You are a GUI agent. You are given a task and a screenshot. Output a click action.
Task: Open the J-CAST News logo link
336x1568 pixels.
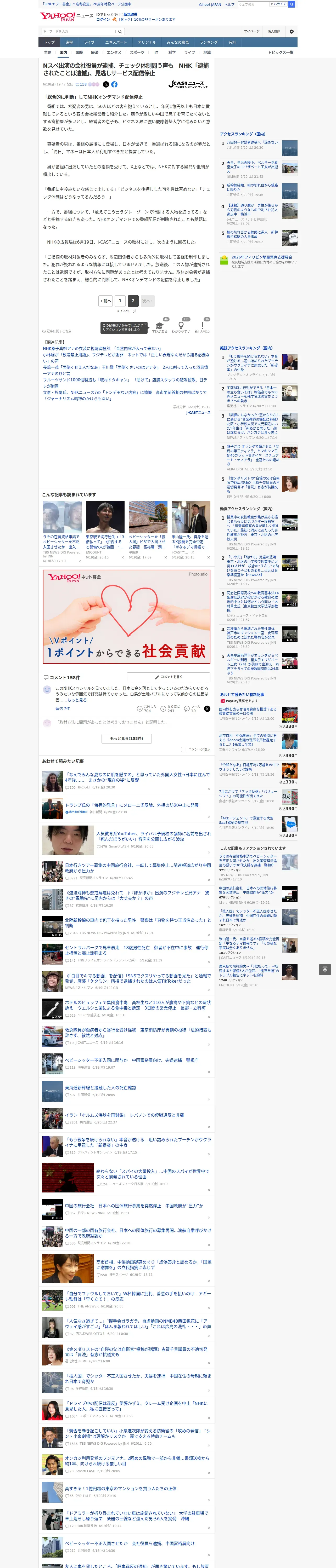click(x=188, y=85)
